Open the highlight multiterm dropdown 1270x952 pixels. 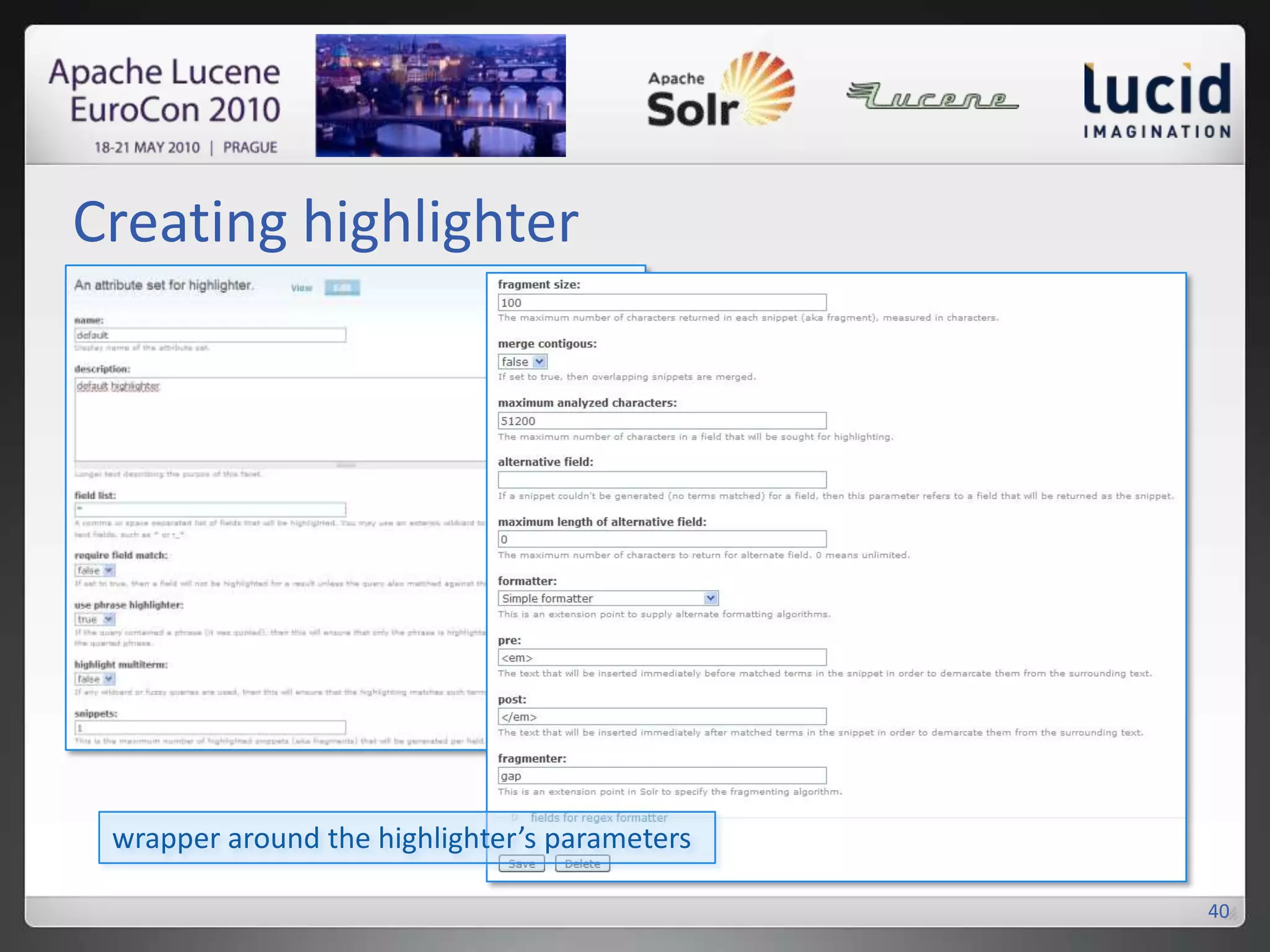coord(95,679)
